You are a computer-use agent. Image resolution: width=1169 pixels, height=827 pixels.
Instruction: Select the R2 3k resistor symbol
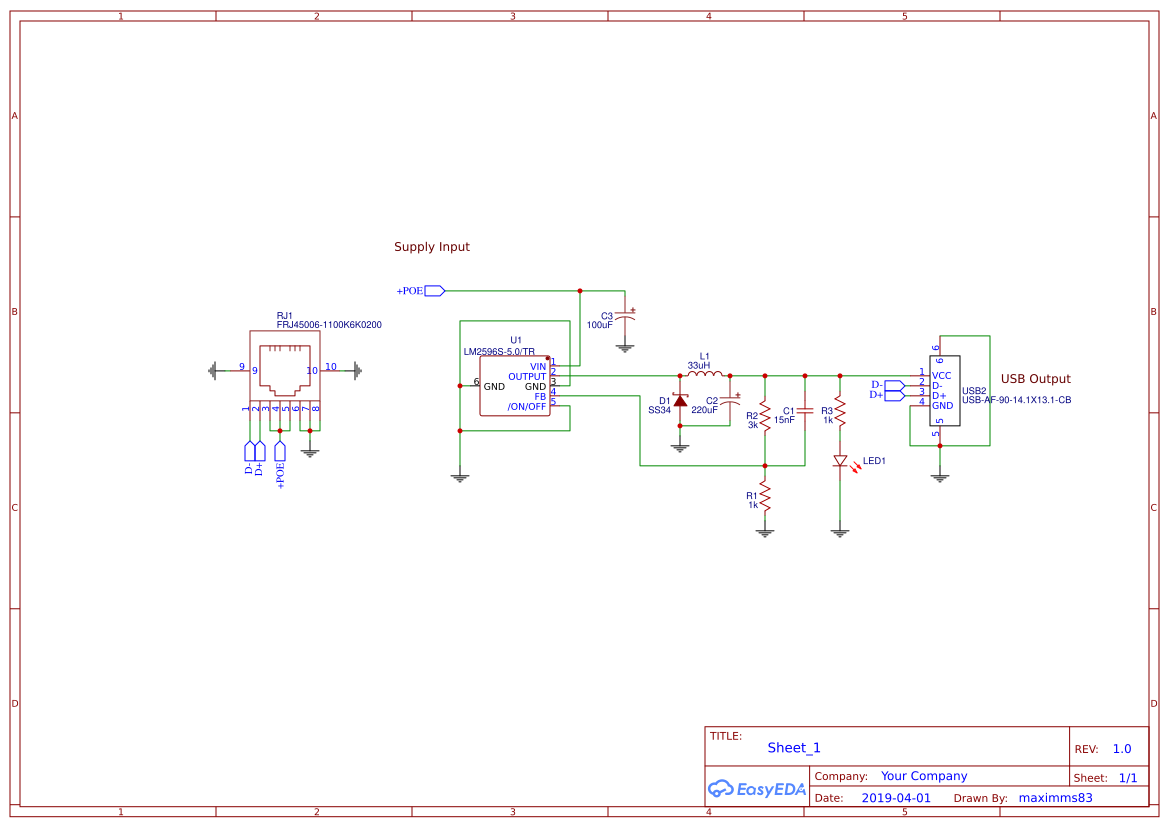[x=764, y=413]
